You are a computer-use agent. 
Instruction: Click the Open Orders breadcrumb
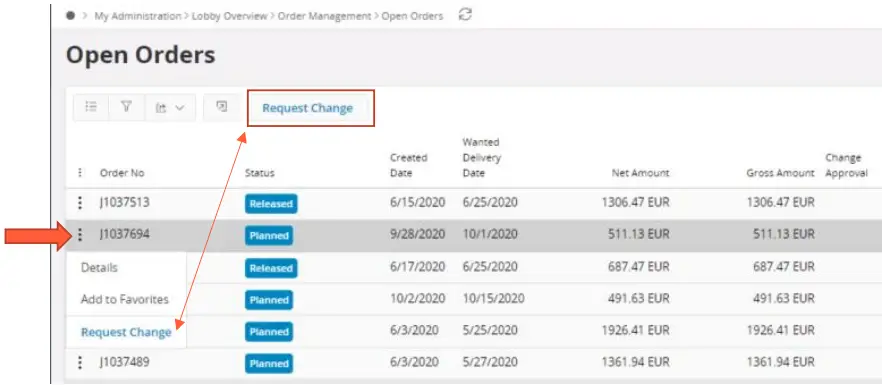412,16
